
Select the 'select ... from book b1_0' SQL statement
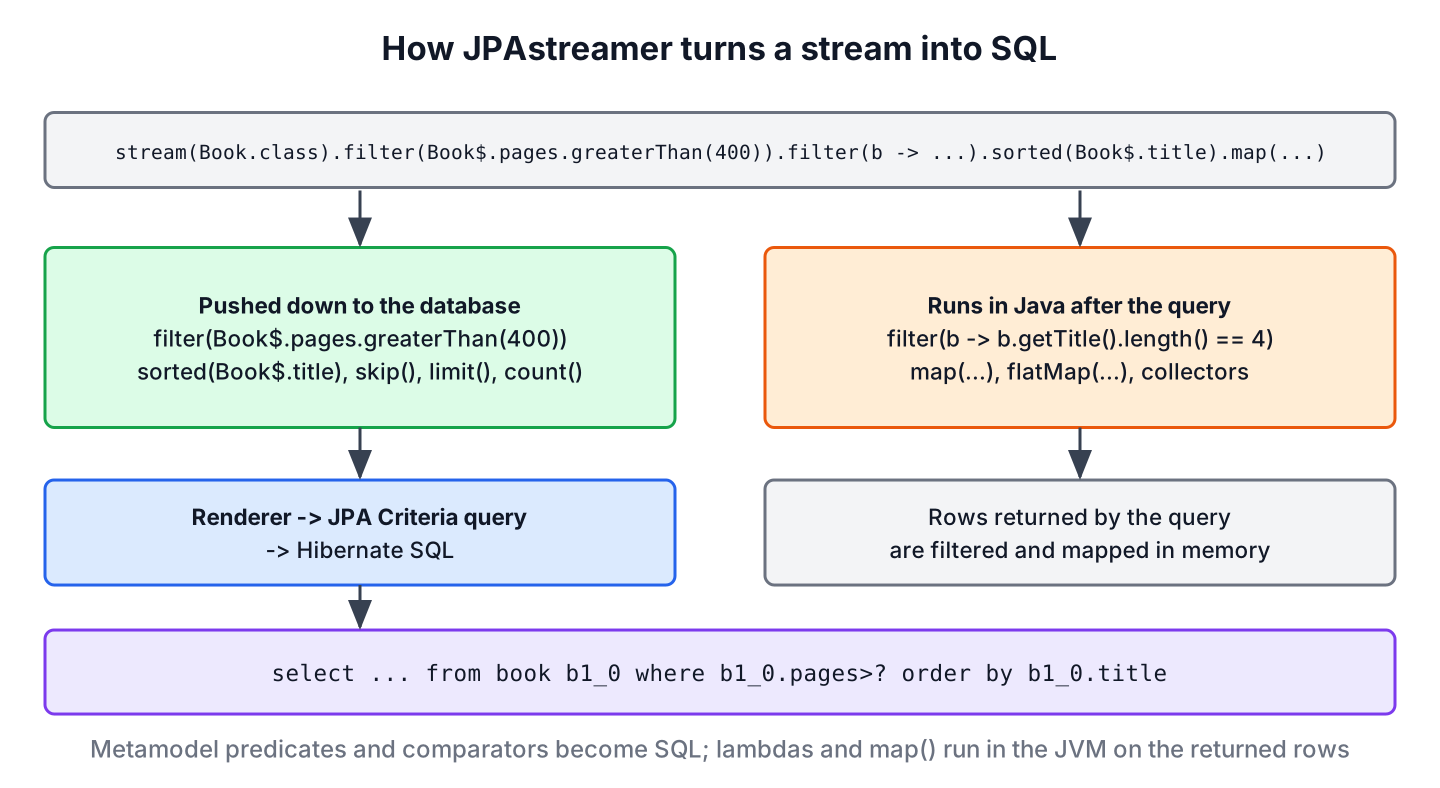(x=719, y=673)
